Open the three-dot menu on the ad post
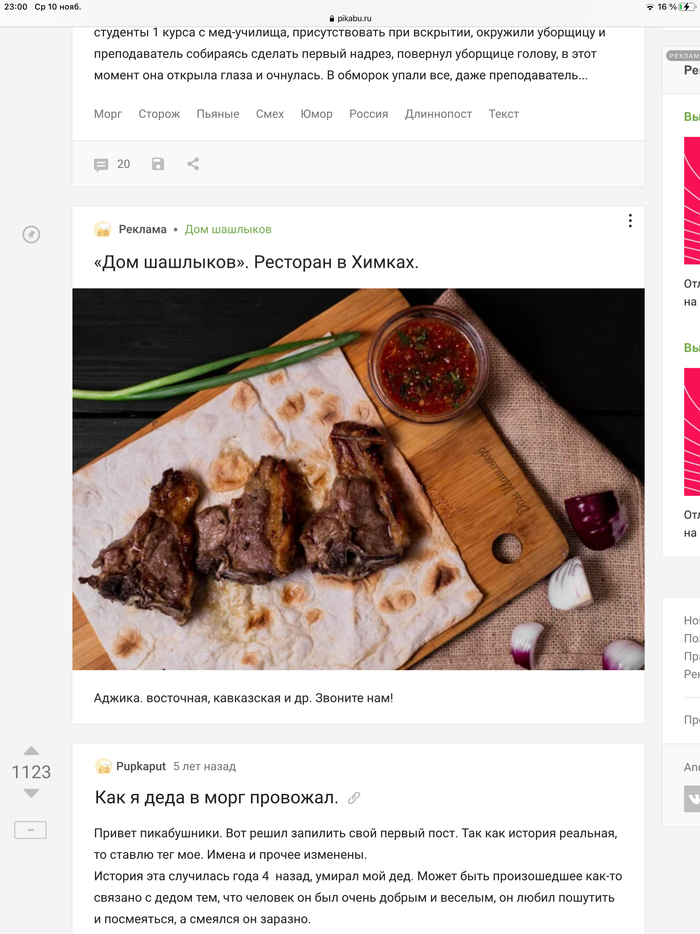Screen dimensions: 700x934 coord(629,221)
